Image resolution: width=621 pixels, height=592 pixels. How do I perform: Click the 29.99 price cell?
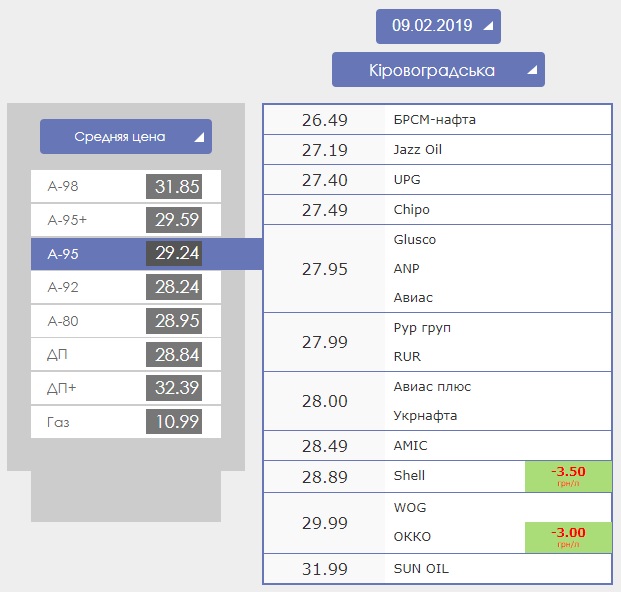click(324, 523)
